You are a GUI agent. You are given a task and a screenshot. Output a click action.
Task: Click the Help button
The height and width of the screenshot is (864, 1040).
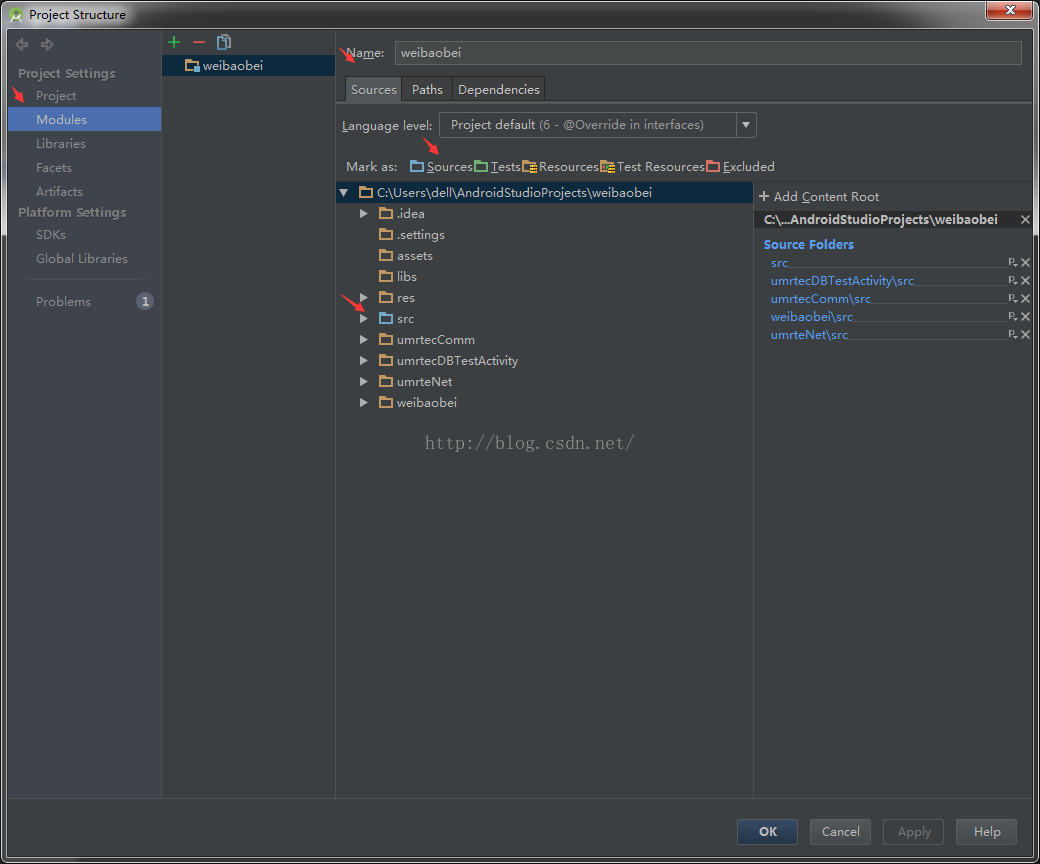(x=986, y=832)
